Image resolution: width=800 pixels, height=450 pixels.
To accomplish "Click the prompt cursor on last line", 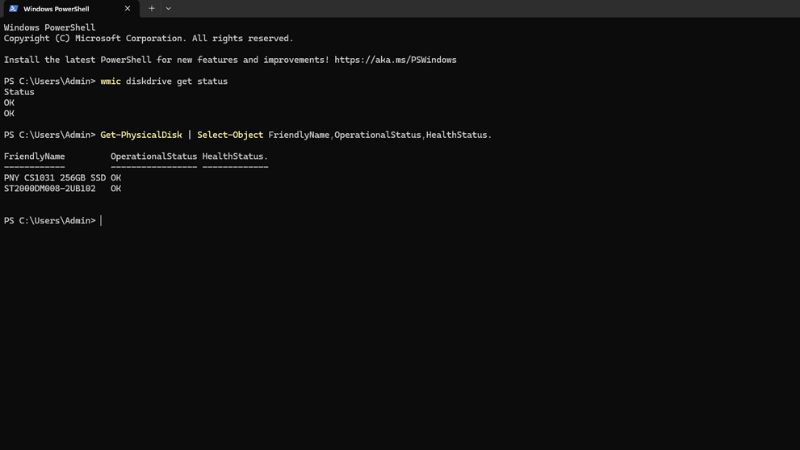I will [x=101, y=220].
